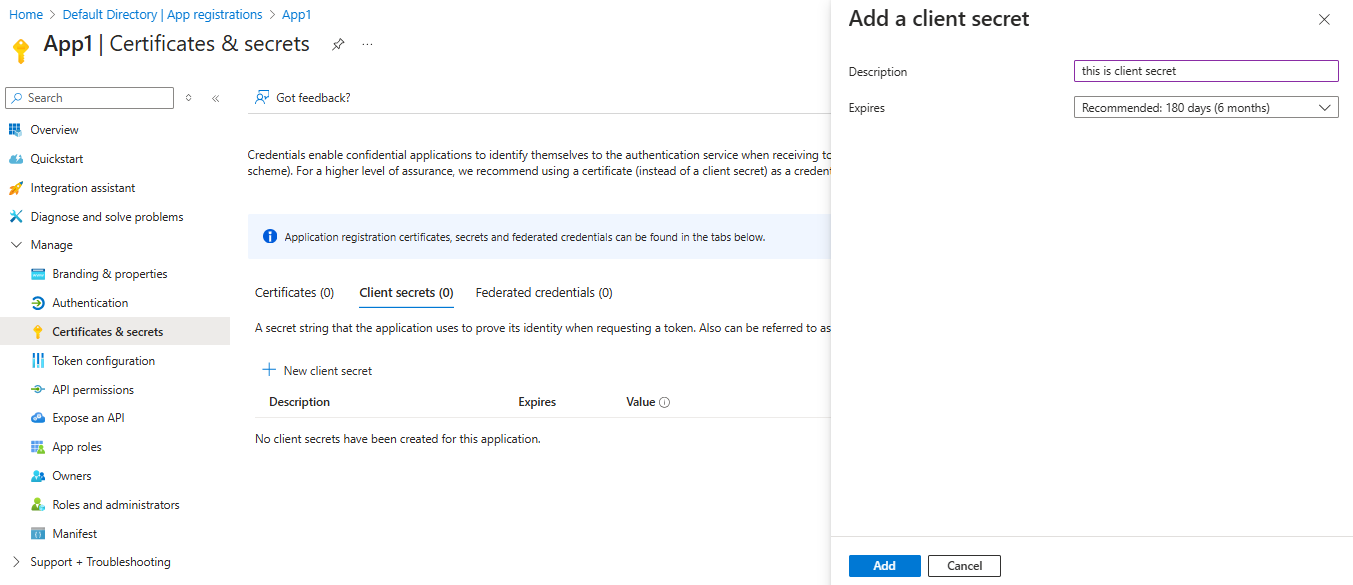Open Default Directory | App registrations breadcrumb
Screen dimensions: 1353x585
point(162,15)
